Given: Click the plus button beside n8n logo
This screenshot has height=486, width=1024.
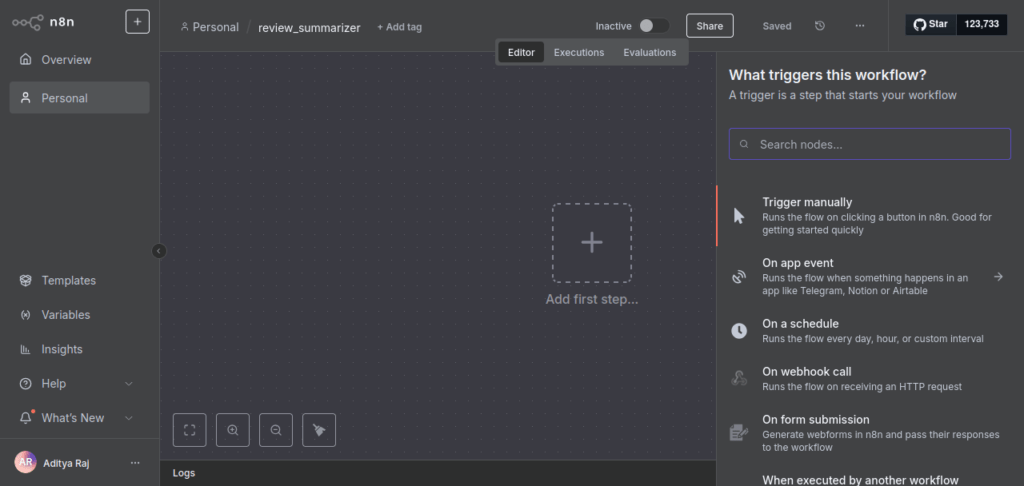Looking at the screenshot, I should 137,22.
